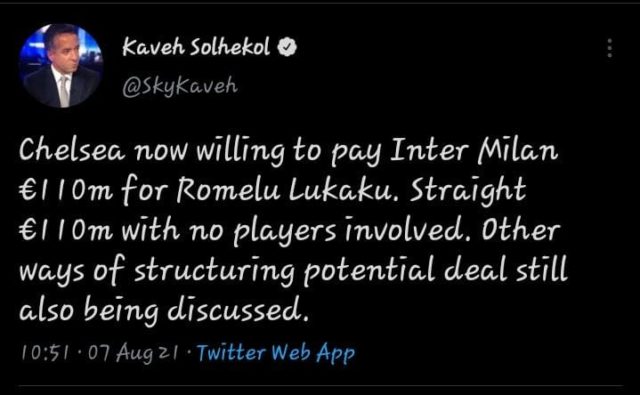The height and width of the screenshot is (395, 640).
Task: Click the Twitter Web App source link
Action: [x=276, y=353]
